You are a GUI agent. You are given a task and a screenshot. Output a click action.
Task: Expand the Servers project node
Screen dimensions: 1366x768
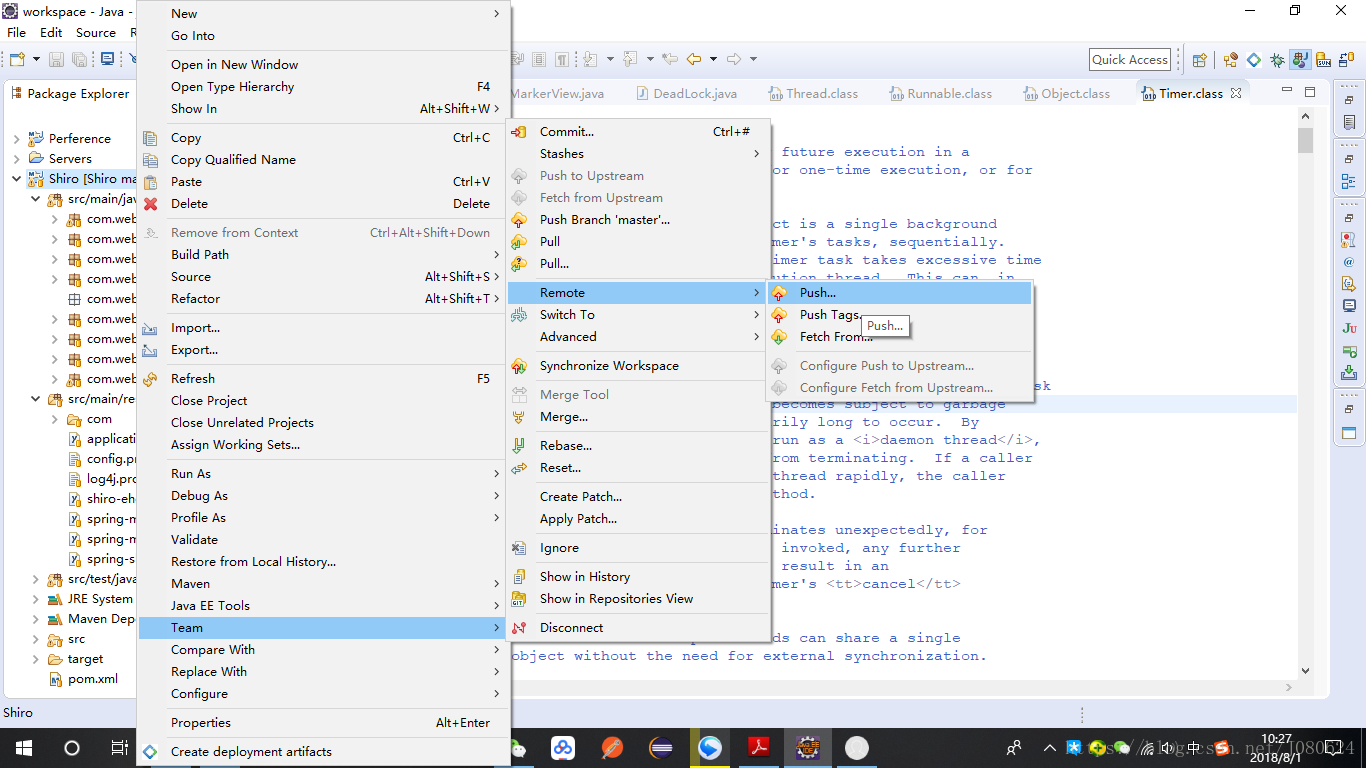[x=17, y=159]
